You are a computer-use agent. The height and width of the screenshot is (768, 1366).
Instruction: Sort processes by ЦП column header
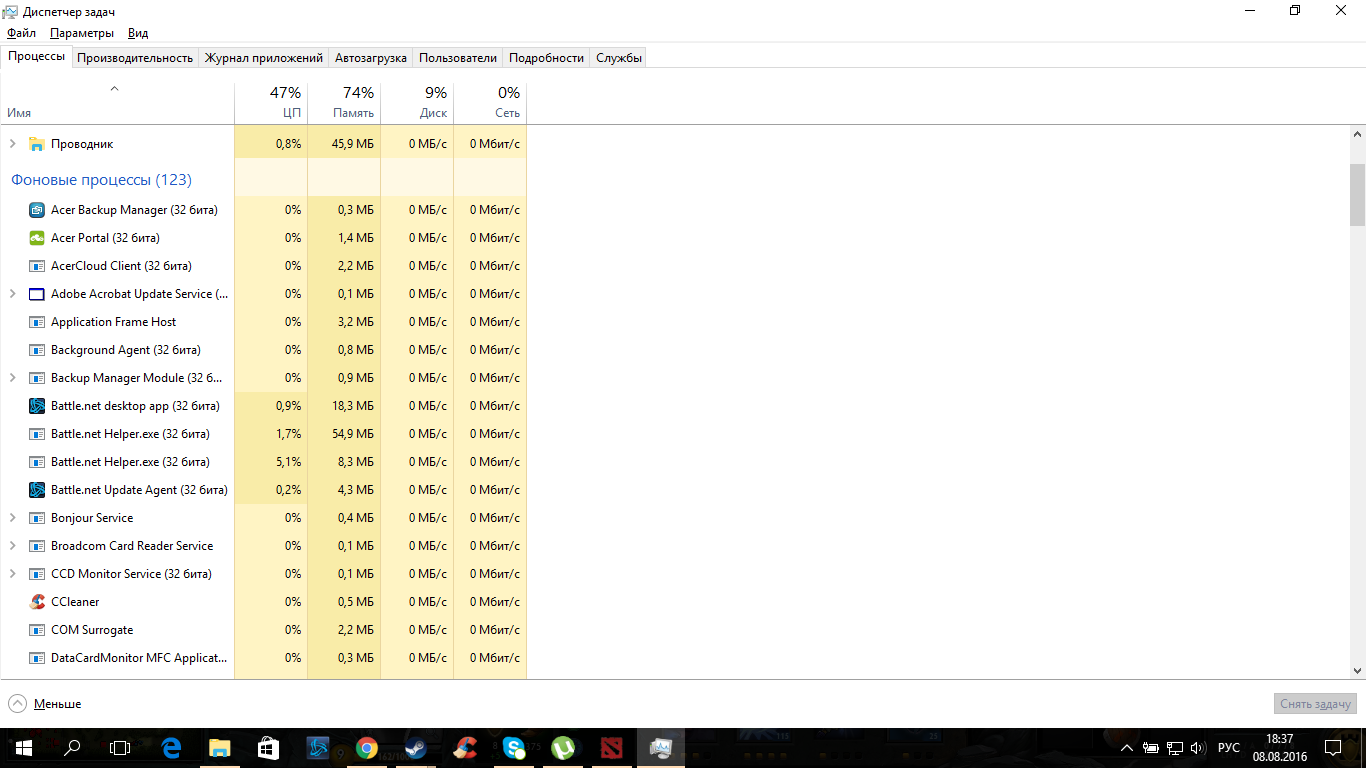pyautogui.click(x=271, y=102)
